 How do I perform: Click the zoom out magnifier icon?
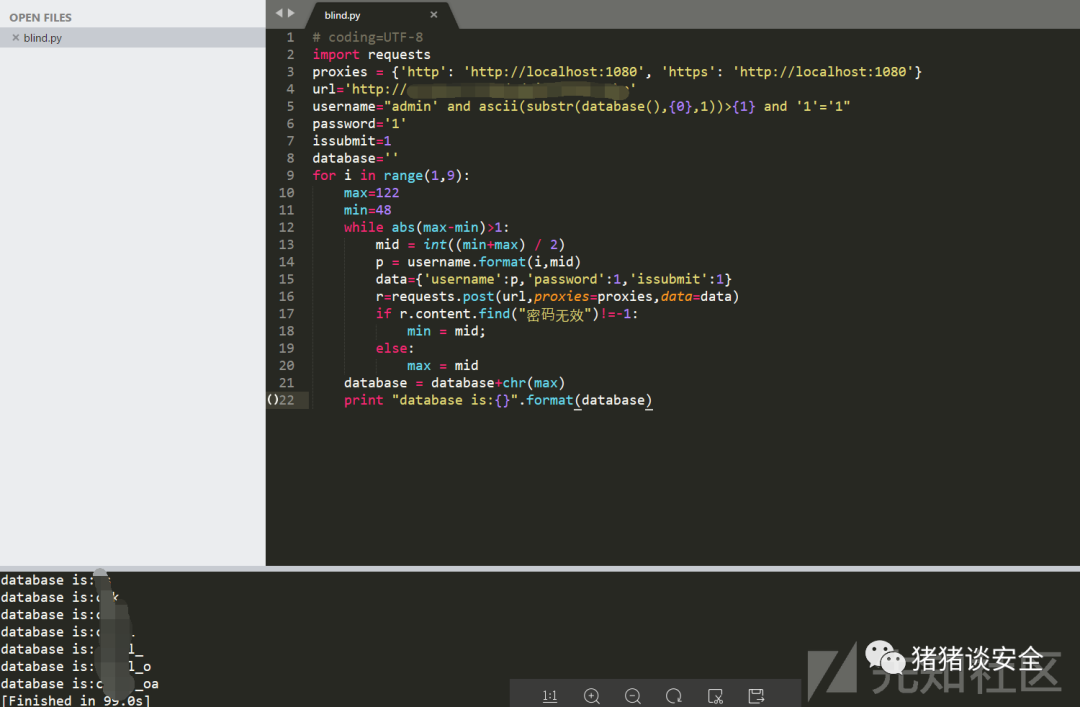(633, 696)
